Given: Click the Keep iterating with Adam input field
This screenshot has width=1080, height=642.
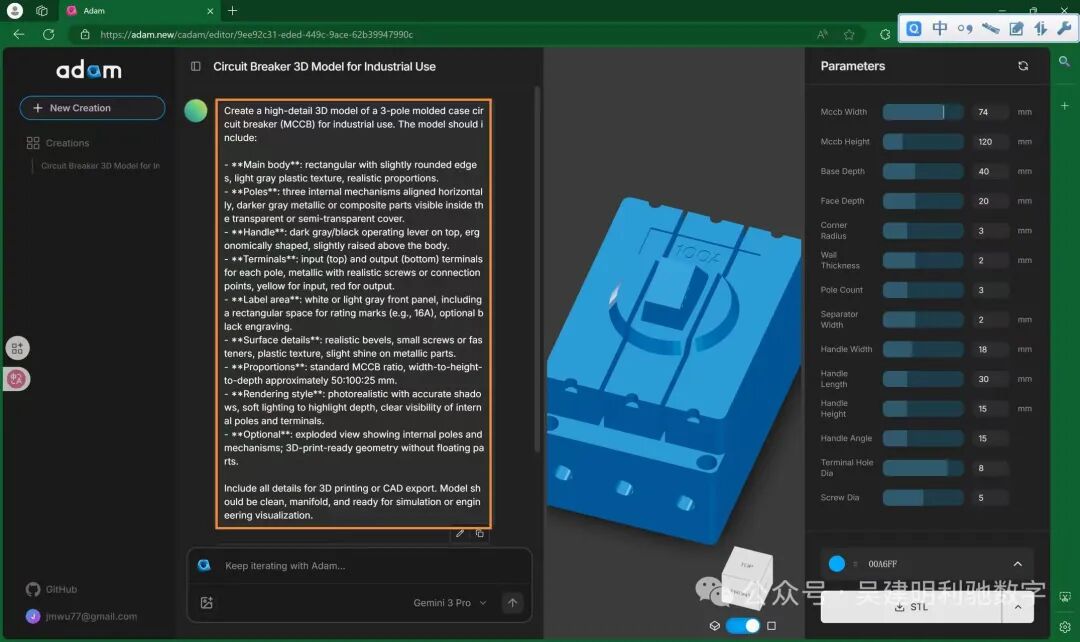Looking at the screenshot, I should [350, 566].
